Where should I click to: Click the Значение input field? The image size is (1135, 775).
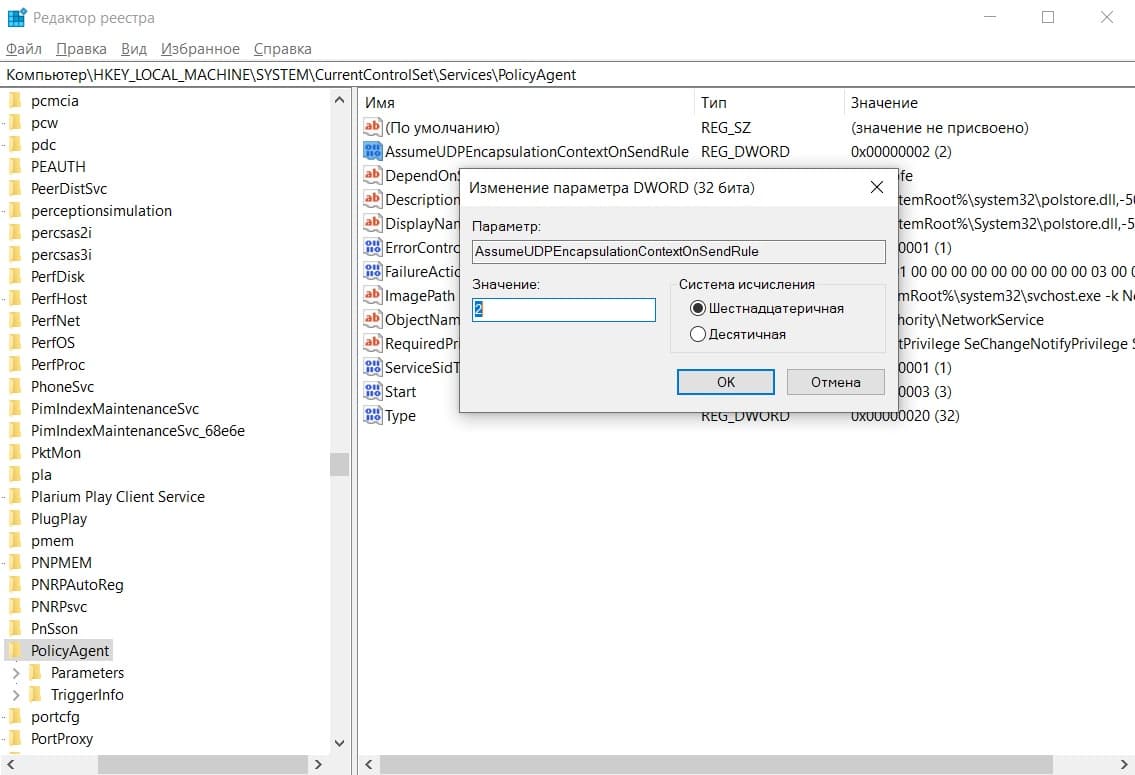564,310
